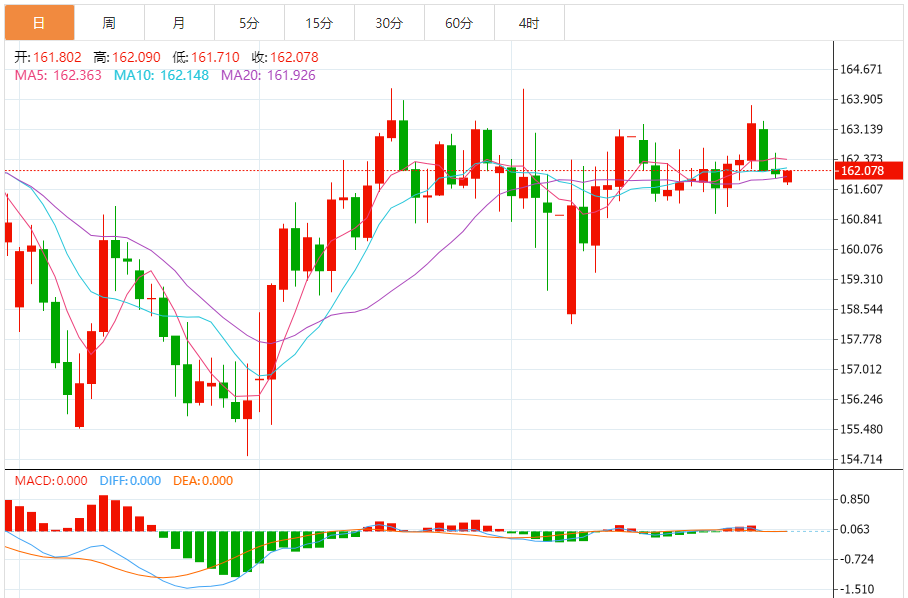Click the 158.544 price axis label
Image resolution: width=908 pixels, height=598 pixels.
pyautogui.click(x=861, y=309)
